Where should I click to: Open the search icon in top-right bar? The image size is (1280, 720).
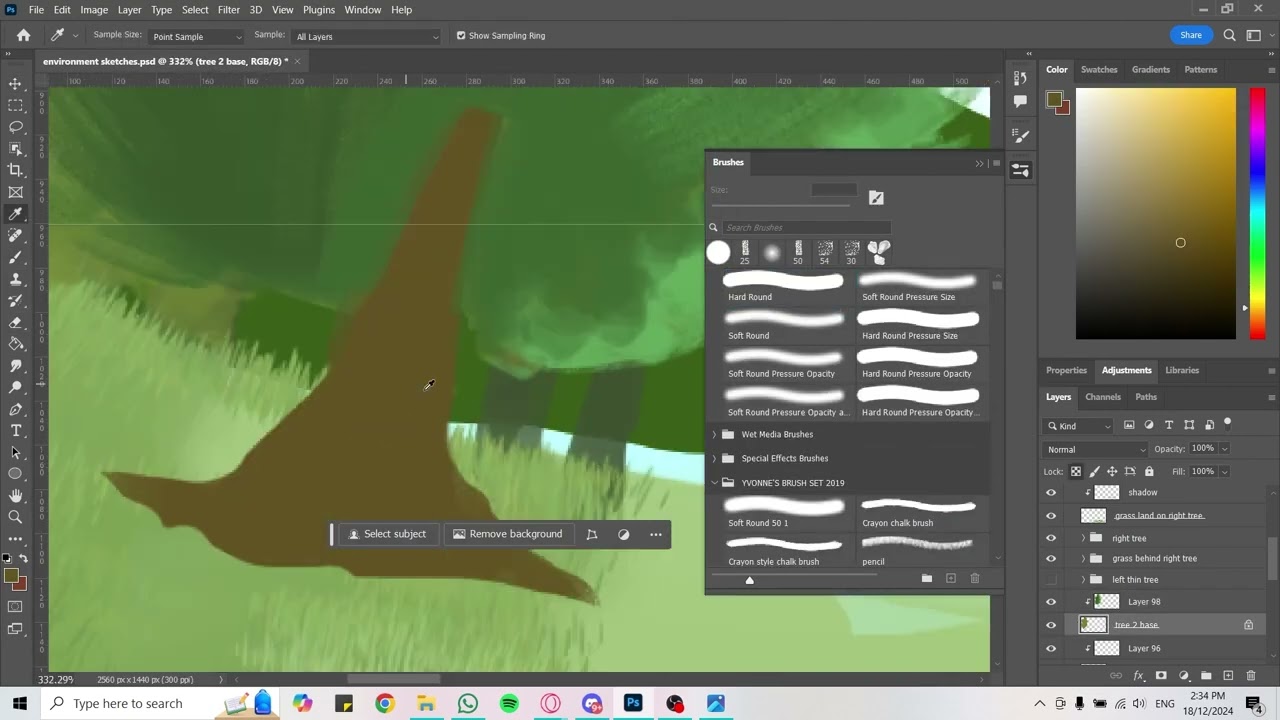1230,35
